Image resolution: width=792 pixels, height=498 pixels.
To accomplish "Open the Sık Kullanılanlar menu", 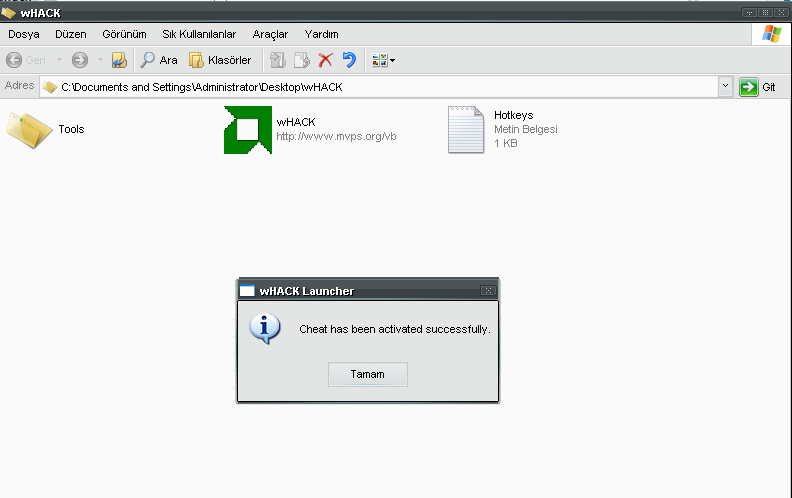I will 199,34.
